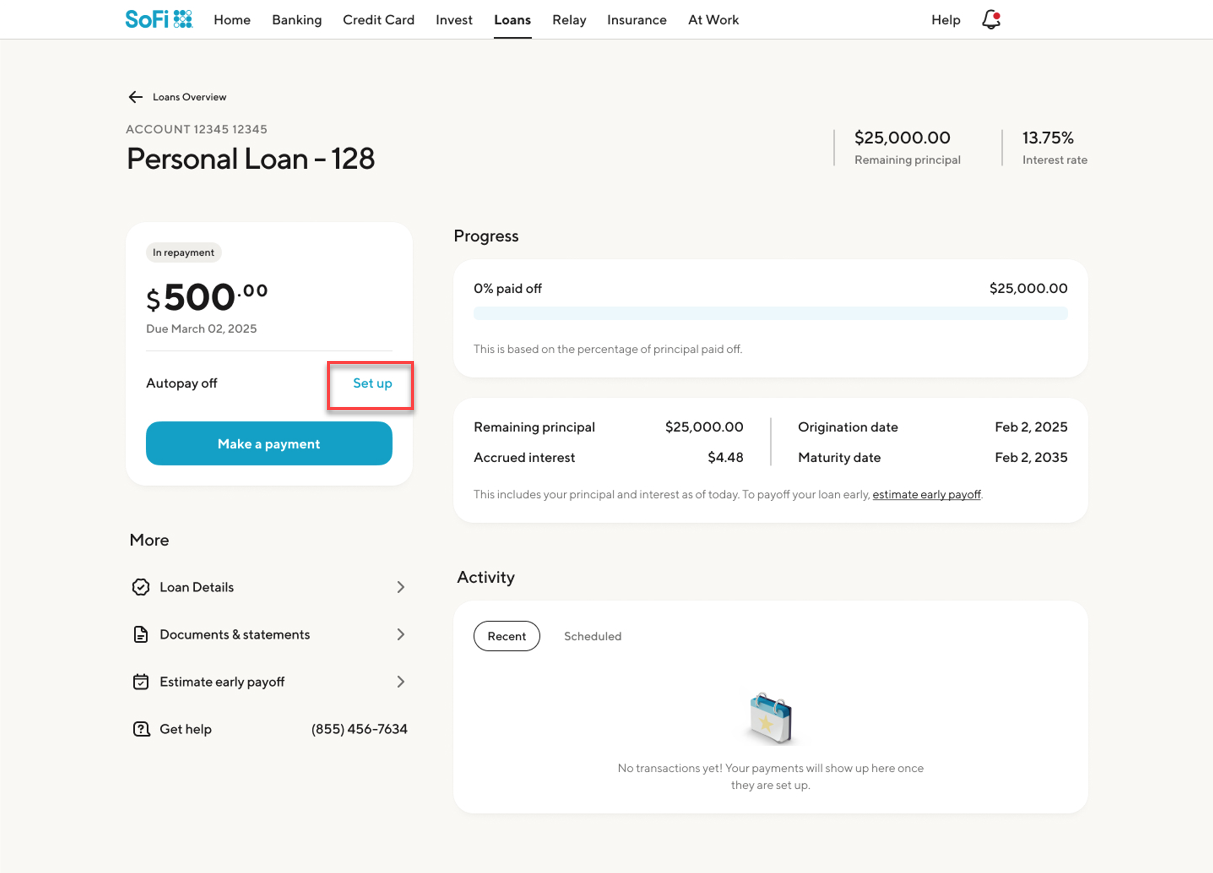Go back via the Loans Overview text
Screen dimensions: 1213x873
click(x=190, y=97)
